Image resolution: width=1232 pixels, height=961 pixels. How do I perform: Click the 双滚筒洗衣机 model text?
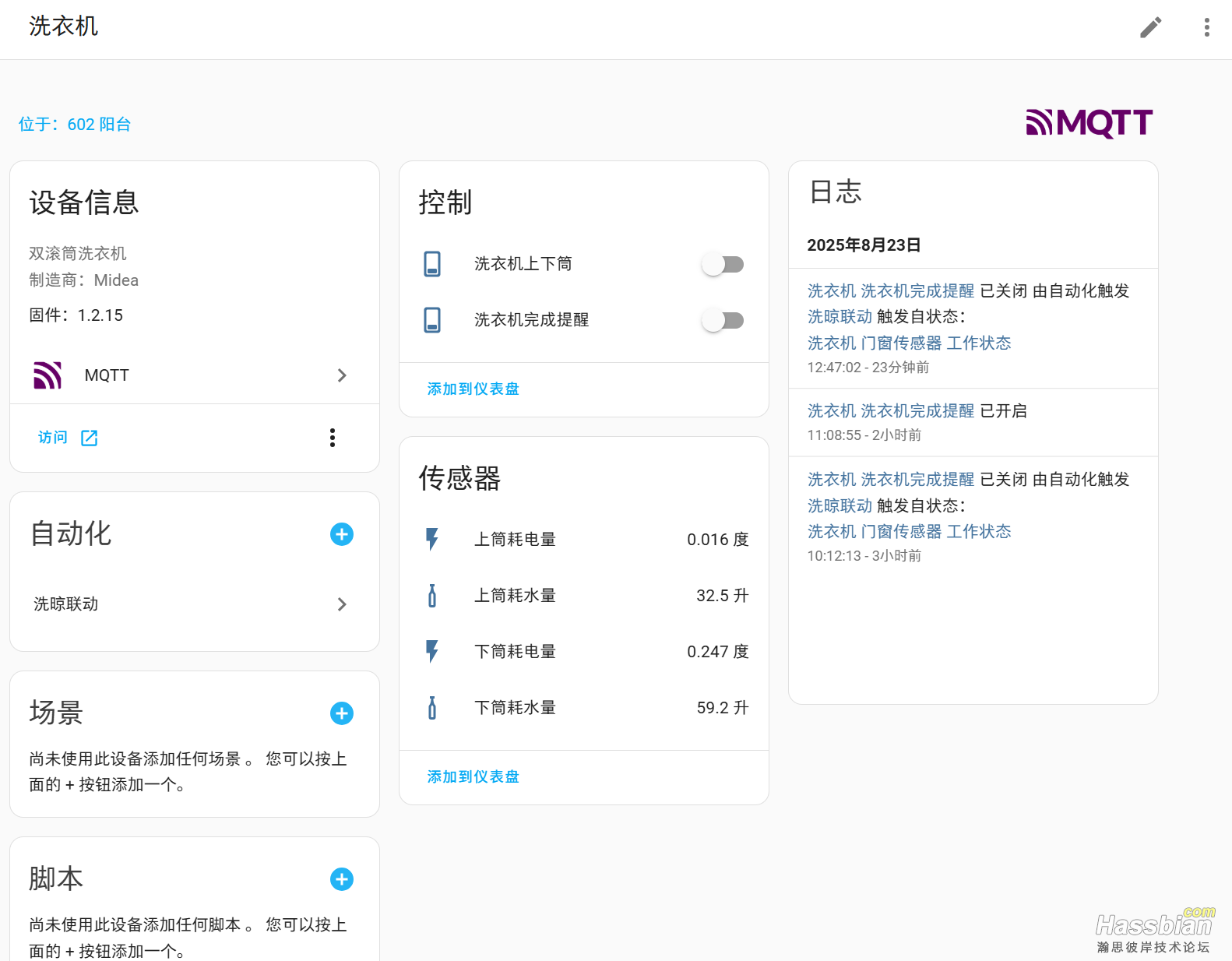(x=77, y=254)
